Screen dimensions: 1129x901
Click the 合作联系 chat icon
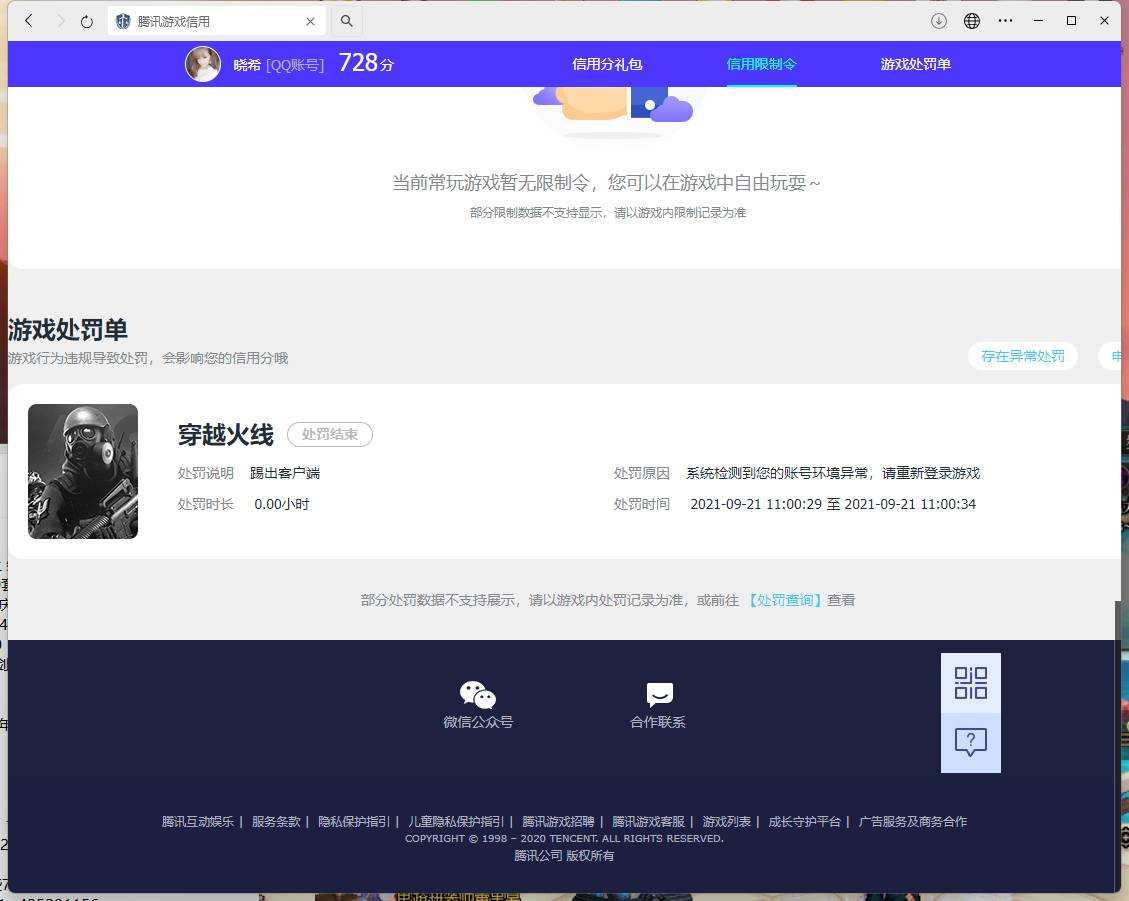tap(660, 695)
